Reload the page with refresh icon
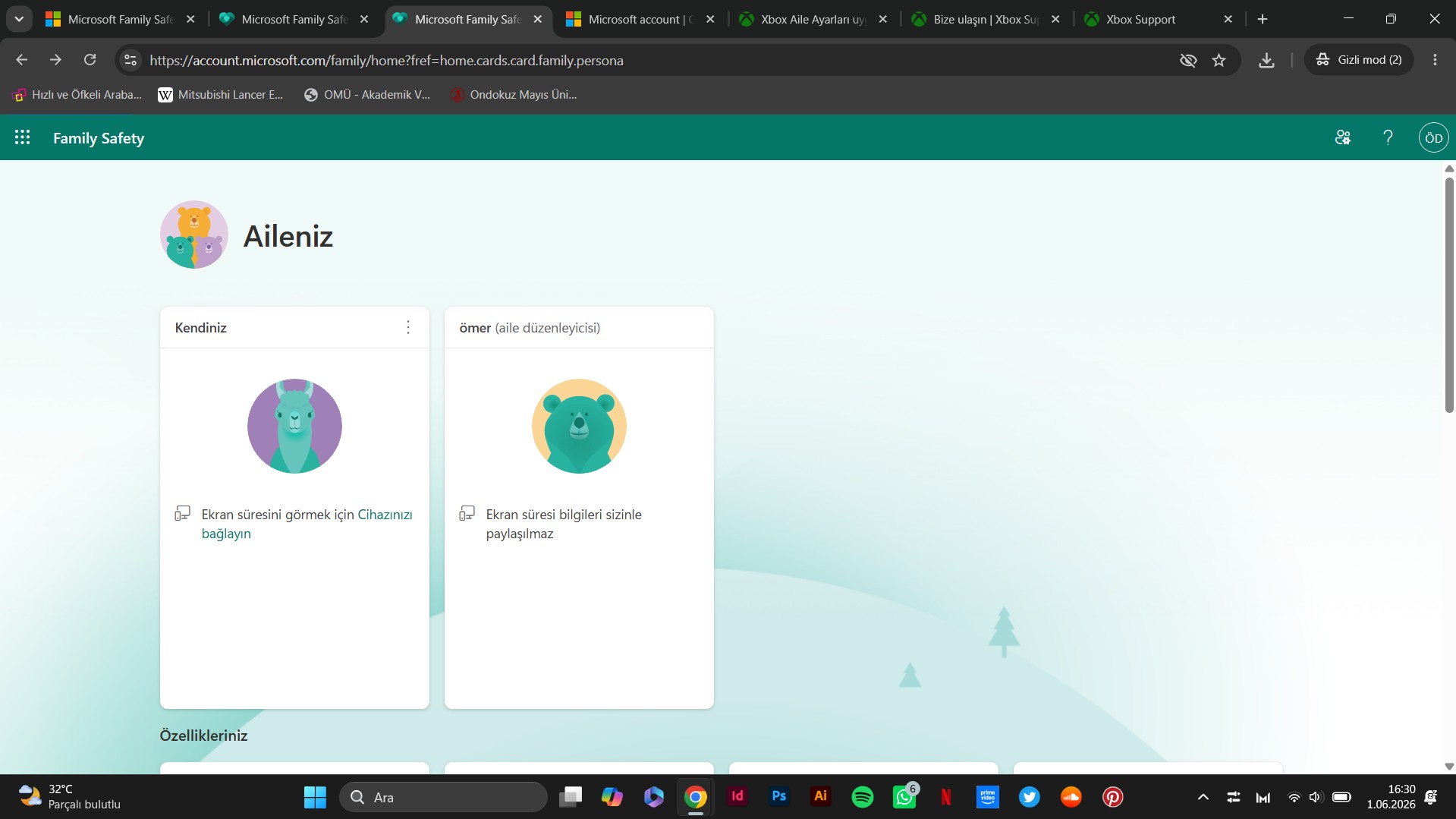Image resolution: width=1456 pixels, height=819 pixels. click(x=90, y=60)
